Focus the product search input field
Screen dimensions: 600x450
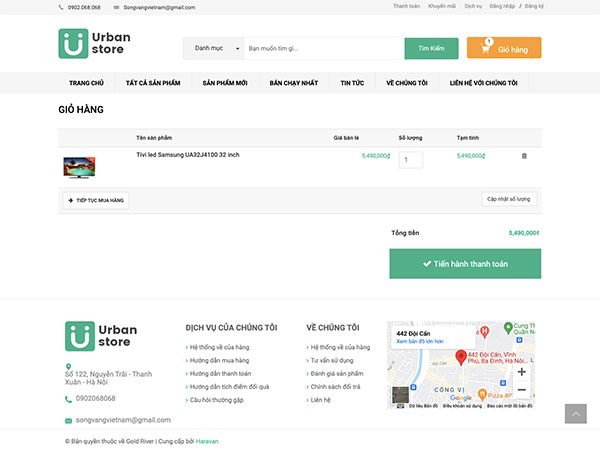(324, 48)
